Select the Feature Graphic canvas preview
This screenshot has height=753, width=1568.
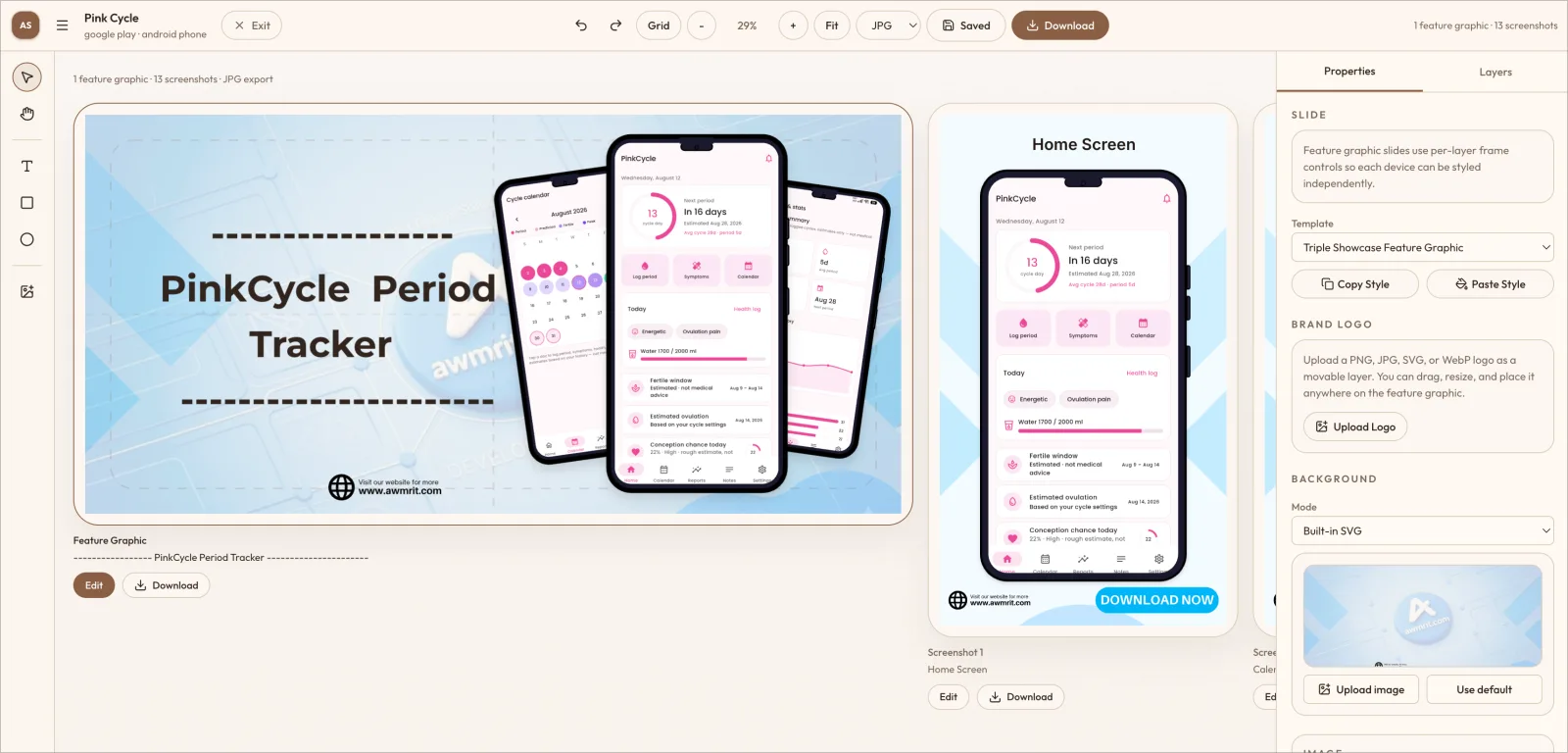pos(493,314)
